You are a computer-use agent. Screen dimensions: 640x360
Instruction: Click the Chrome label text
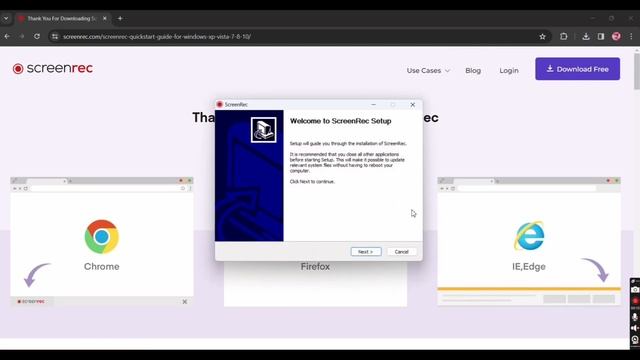point(102,267)
